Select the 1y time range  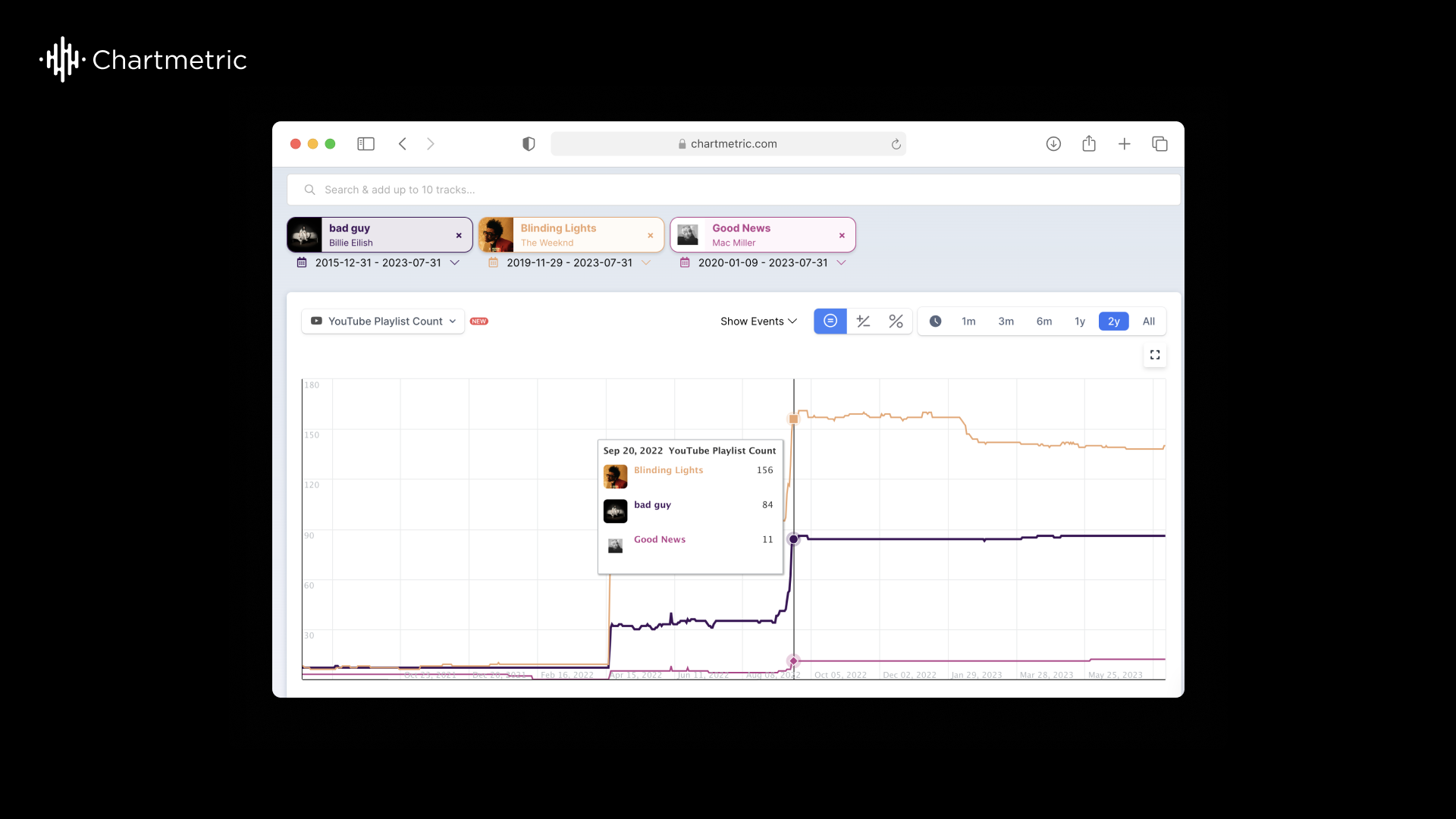pyautogui.click(x=1080, y=322)
